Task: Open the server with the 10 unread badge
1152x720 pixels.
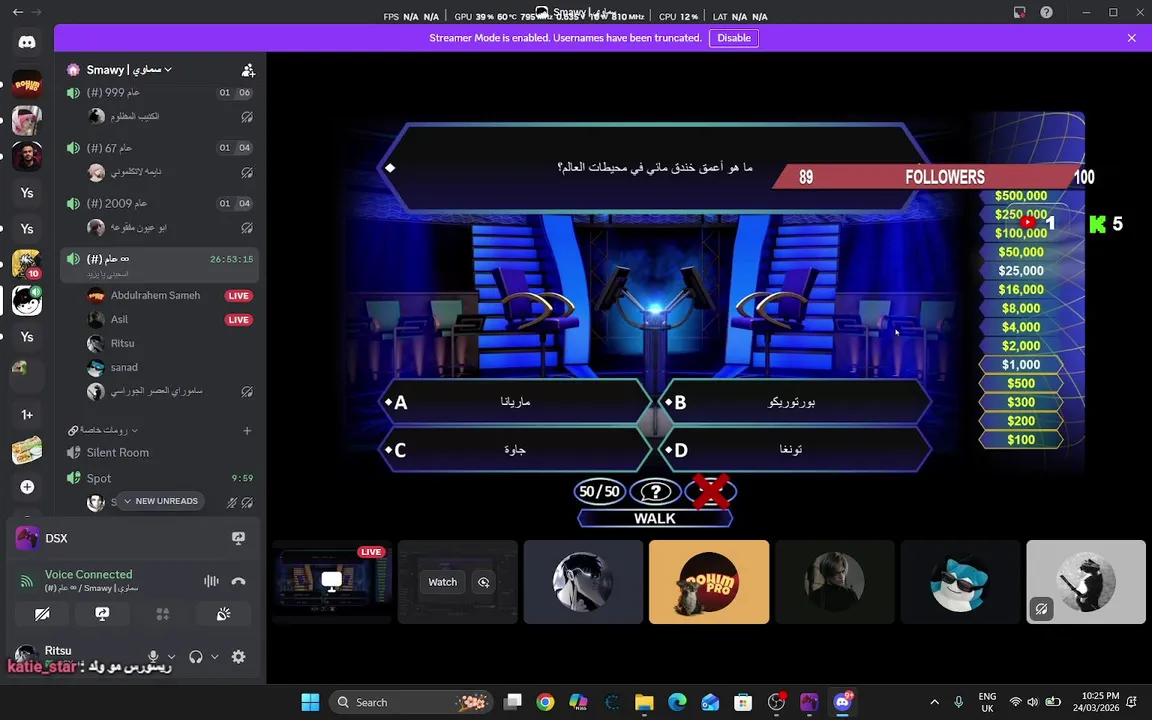Action: point(26,264)
